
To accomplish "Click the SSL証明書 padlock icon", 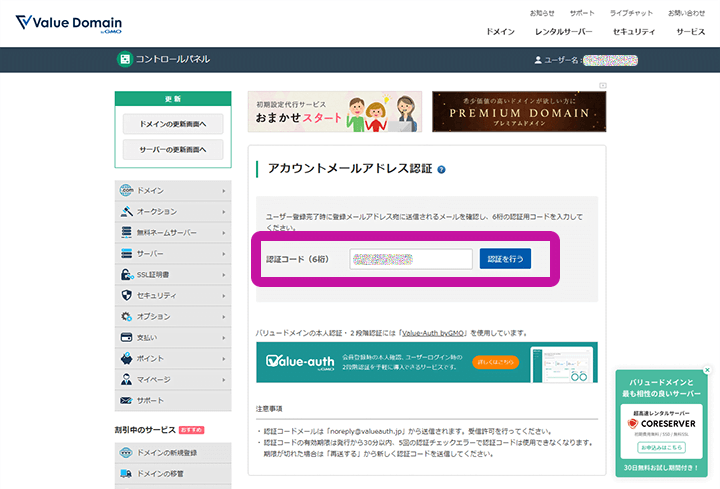I will 127,274.
